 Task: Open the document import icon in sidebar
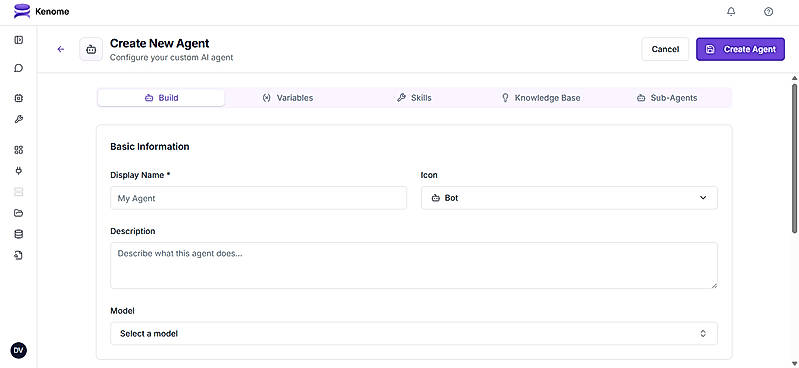(x=19, y=255)
